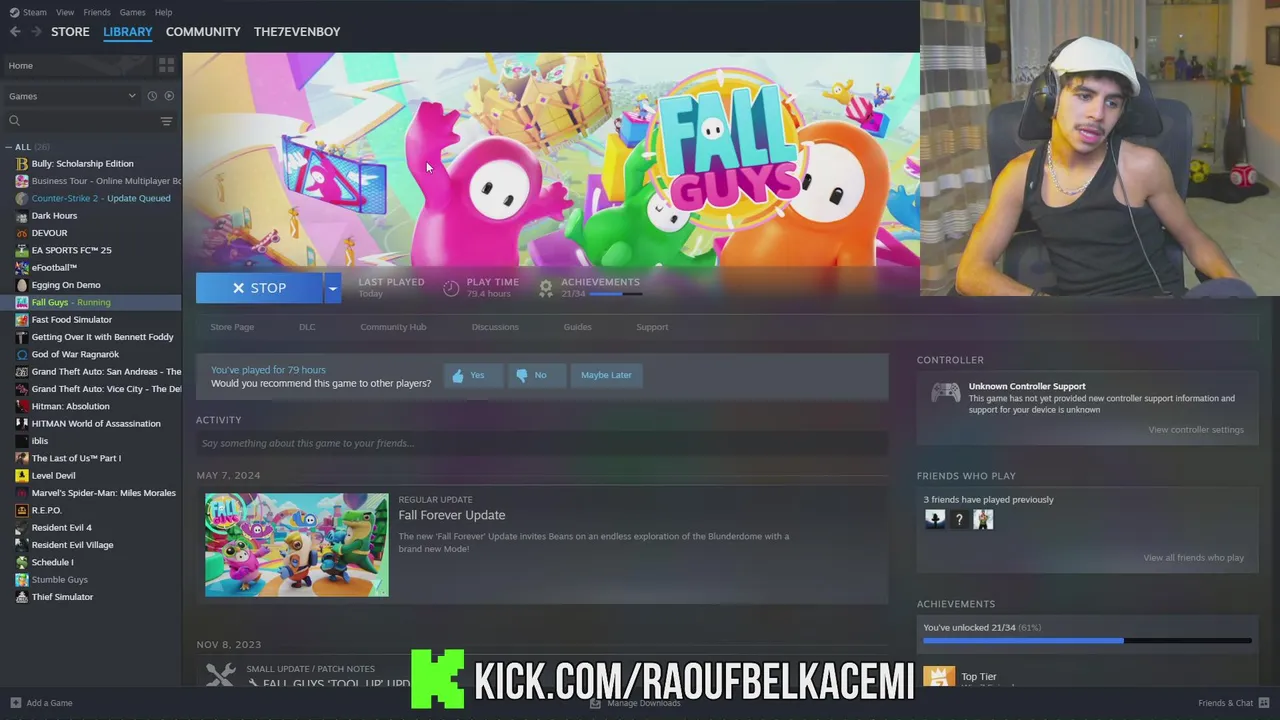Image resolution: width=1280 pixels, height=720 pixels.
Task: Select EA SPORTS FC 25 in library
Action: click(71, 250)
